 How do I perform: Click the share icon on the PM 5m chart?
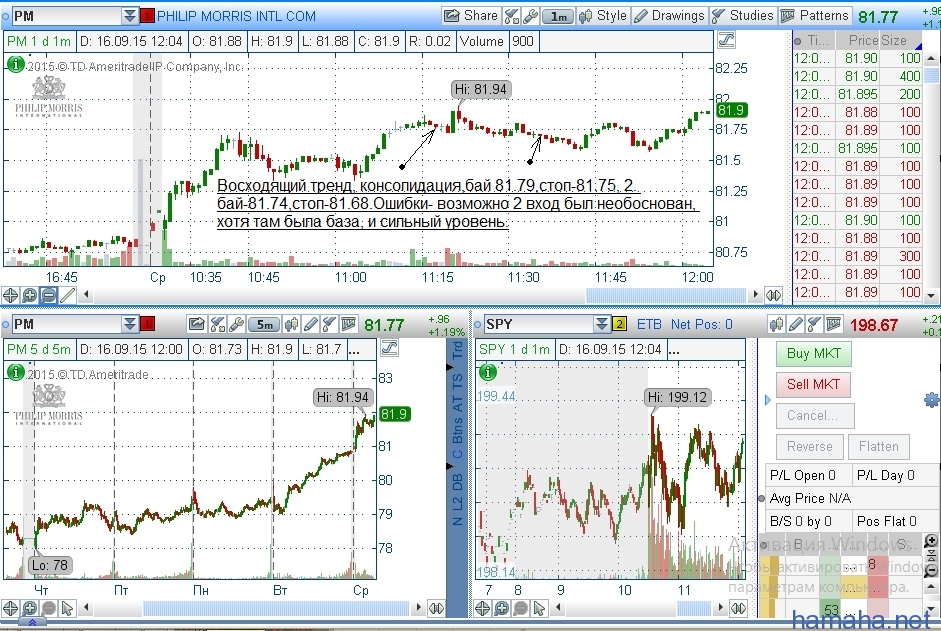tap(196, 325)
